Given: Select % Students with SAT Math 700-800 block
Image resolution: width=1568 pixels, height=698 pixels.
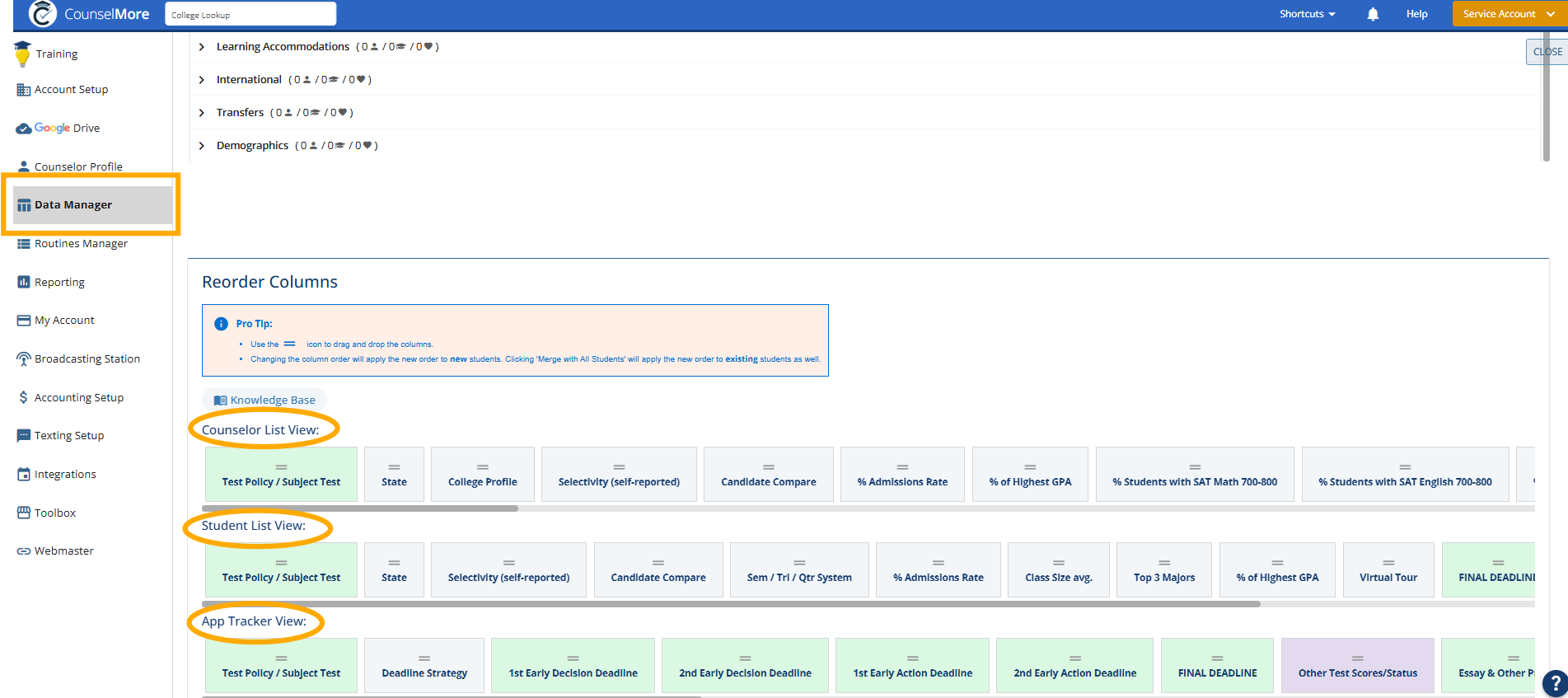Looking at the screenshot, I should pyautogui.click(x=1195, y=475).
